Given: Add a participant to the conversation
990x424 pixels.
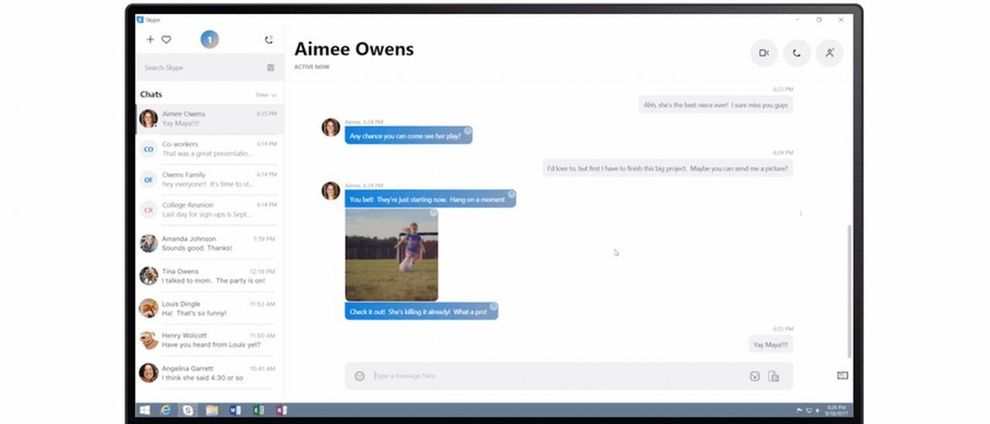Looking at the screenshot, I should [830, 53].
